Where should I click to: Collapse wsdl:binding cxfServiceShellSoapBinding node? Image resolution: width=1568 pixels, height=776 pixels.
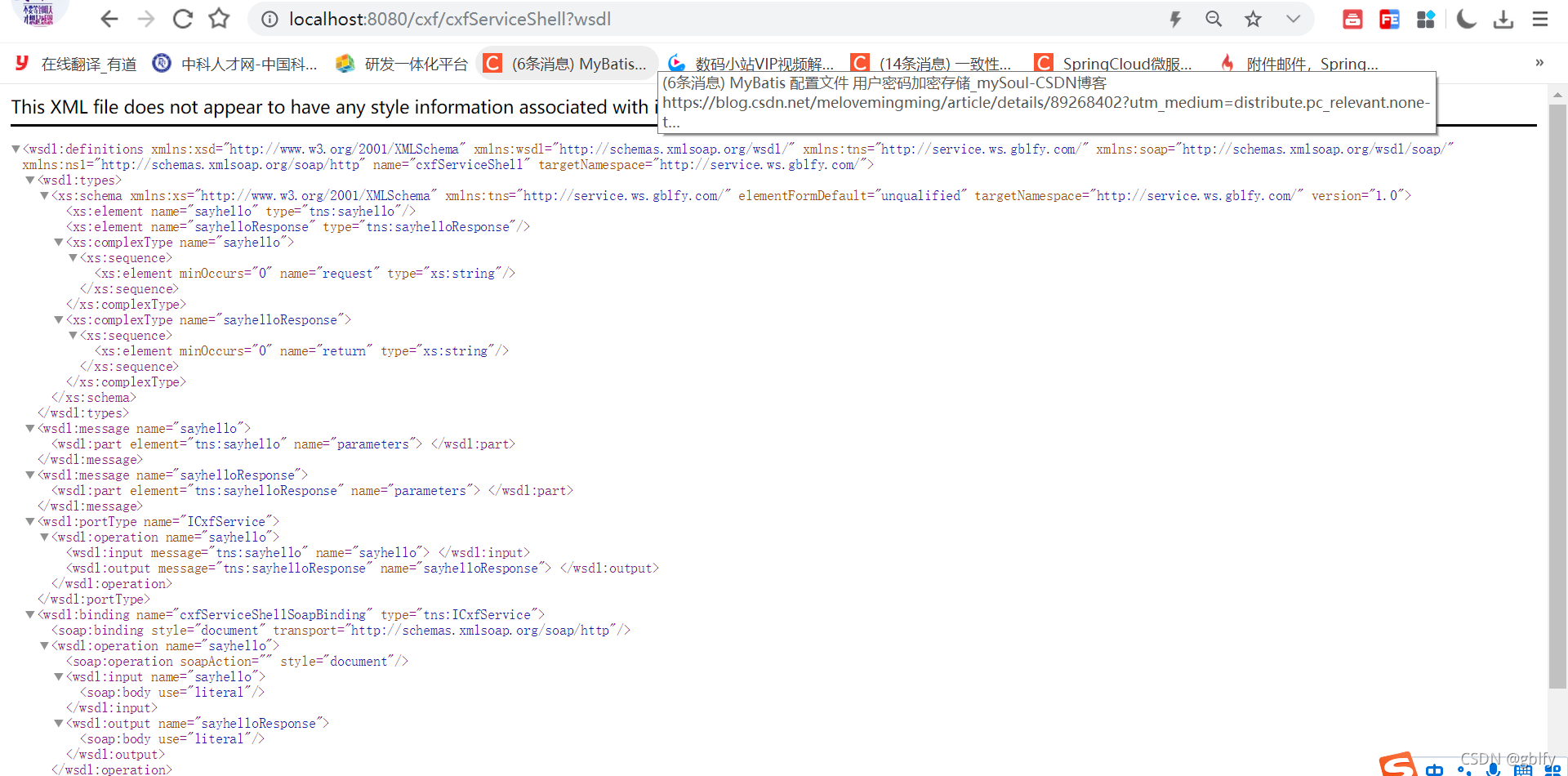(x=30, y=614)
